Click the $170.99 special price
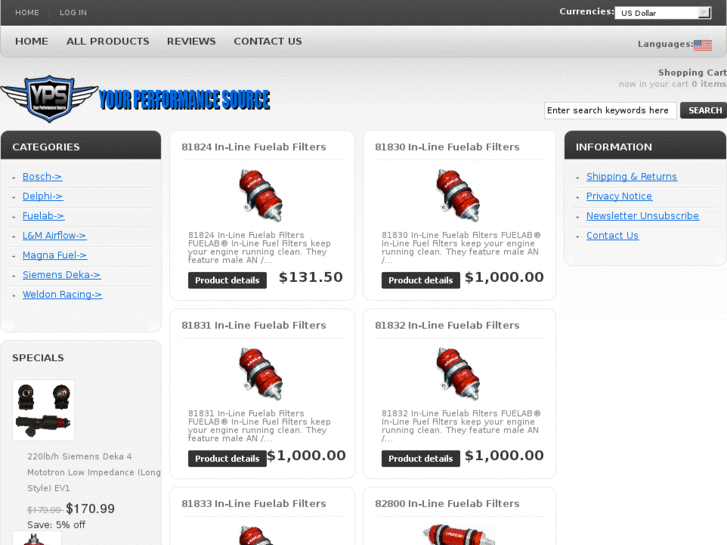 pos(90,509)
